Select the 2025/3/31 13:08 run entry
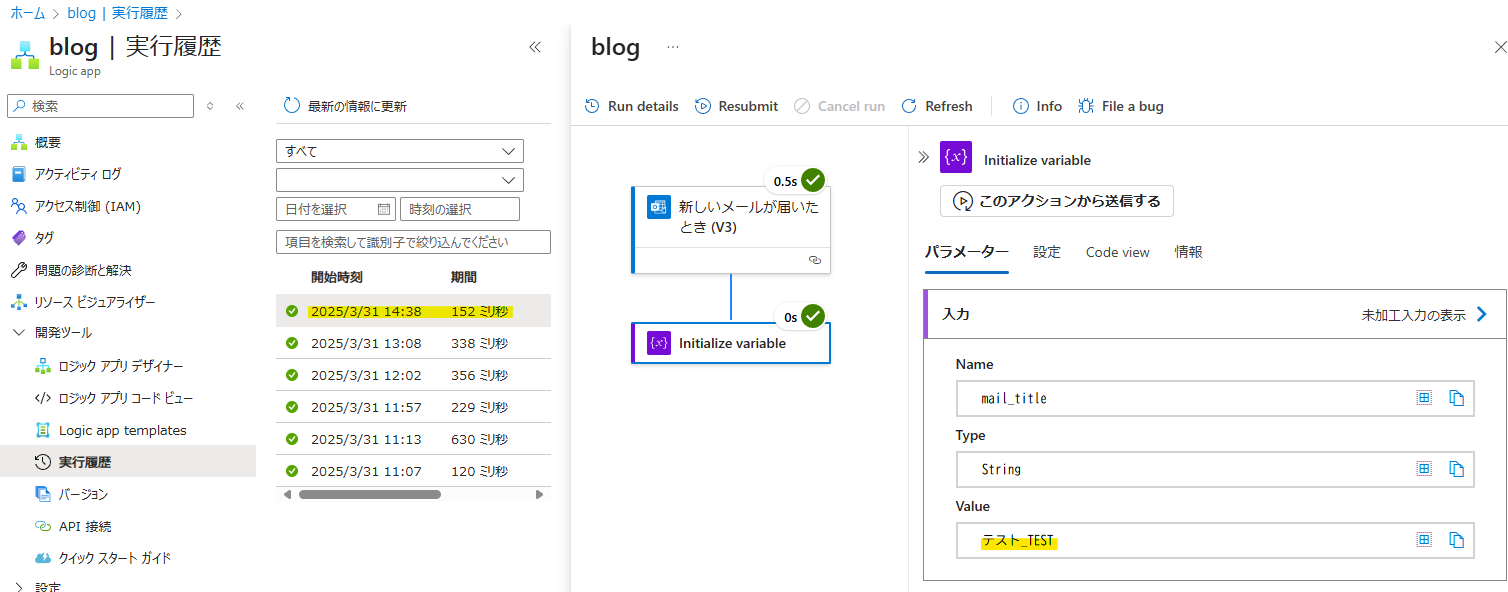This screenshot has height=592, width=1508. pos(413,343)
